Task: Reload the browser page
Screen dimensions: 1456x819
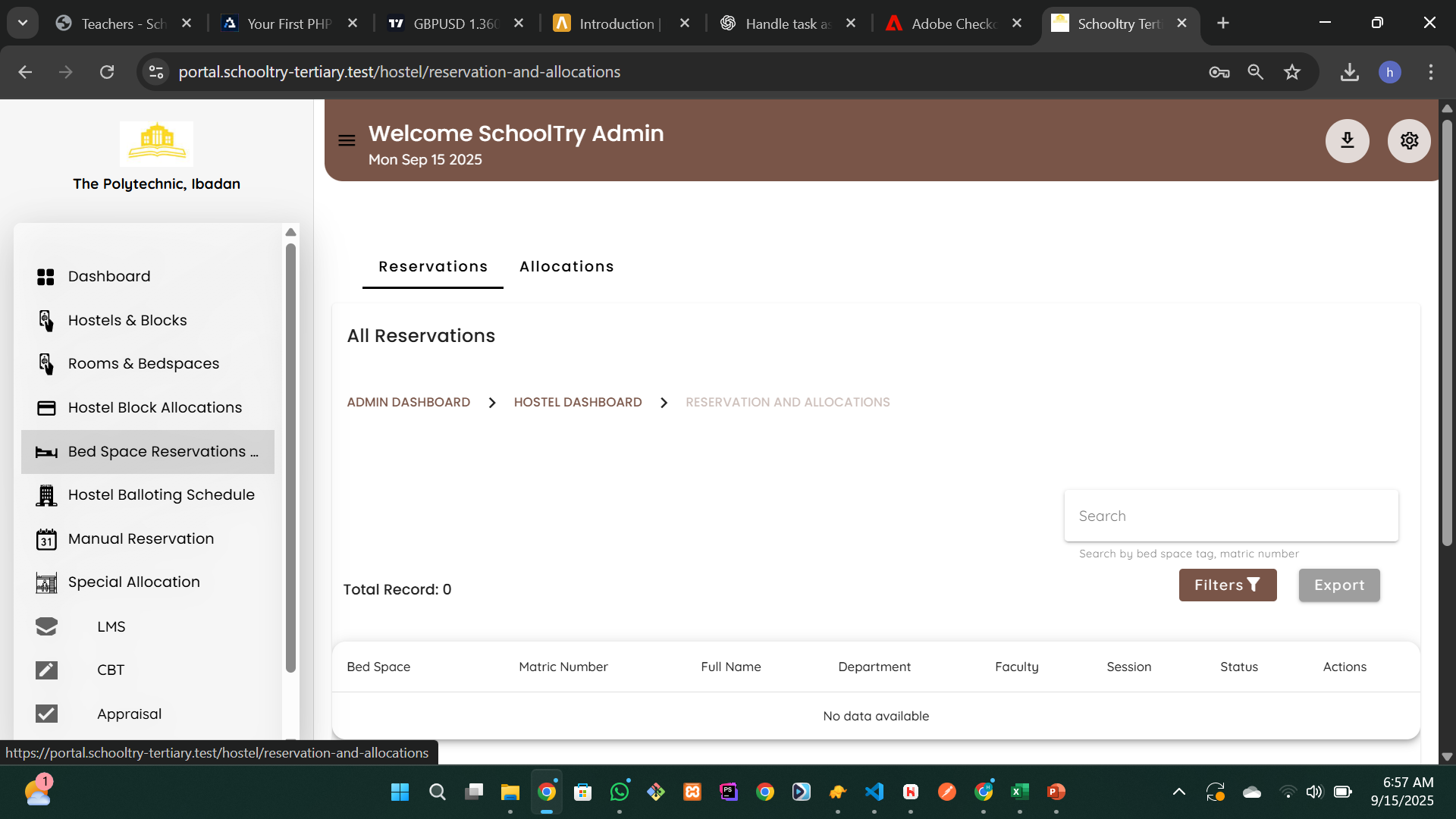Action: [x=107, y=72]
